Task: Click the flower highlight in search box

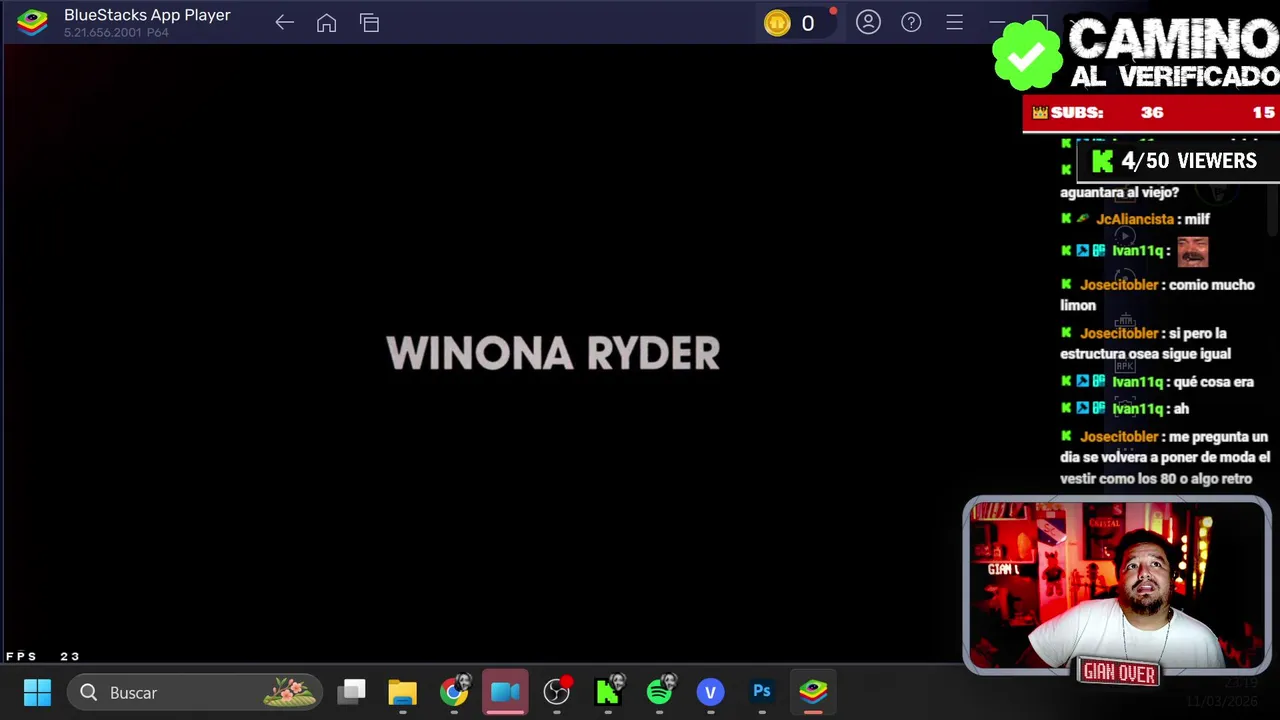Action: [x=289, y=692]
